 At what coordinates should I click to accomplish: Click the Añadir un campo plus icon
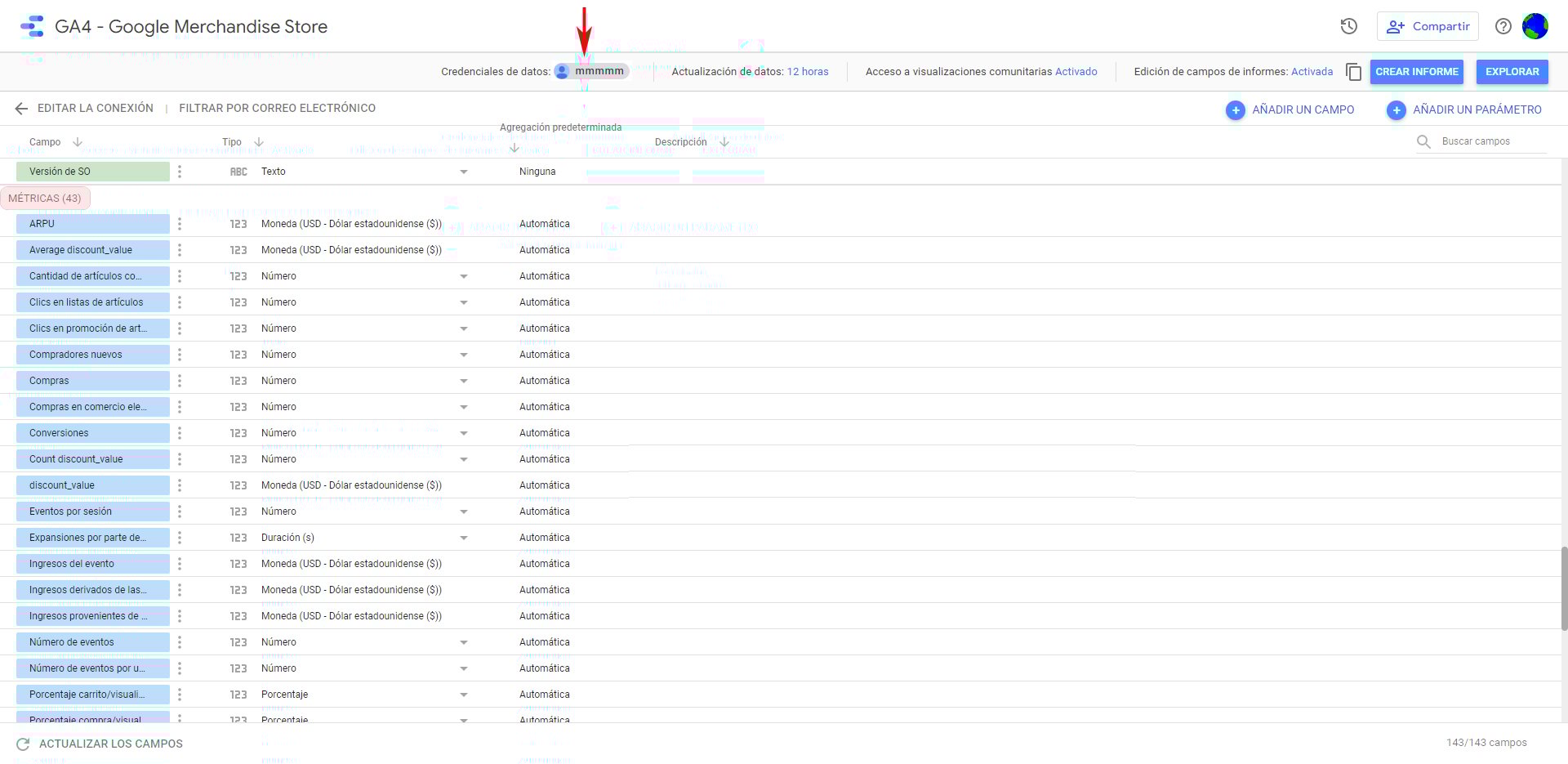click(x=1236, y=109)
